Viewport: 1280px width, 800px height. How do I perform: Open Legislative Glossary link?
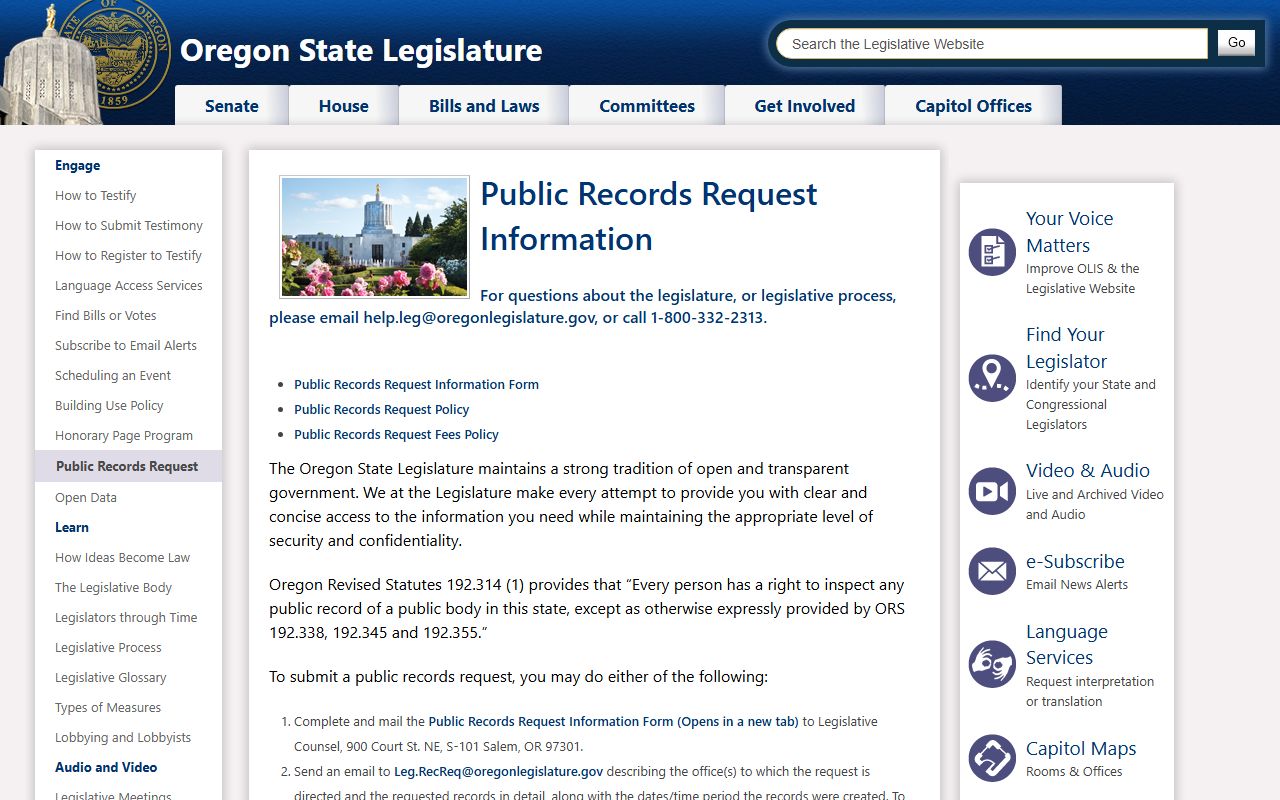[111, 677]
